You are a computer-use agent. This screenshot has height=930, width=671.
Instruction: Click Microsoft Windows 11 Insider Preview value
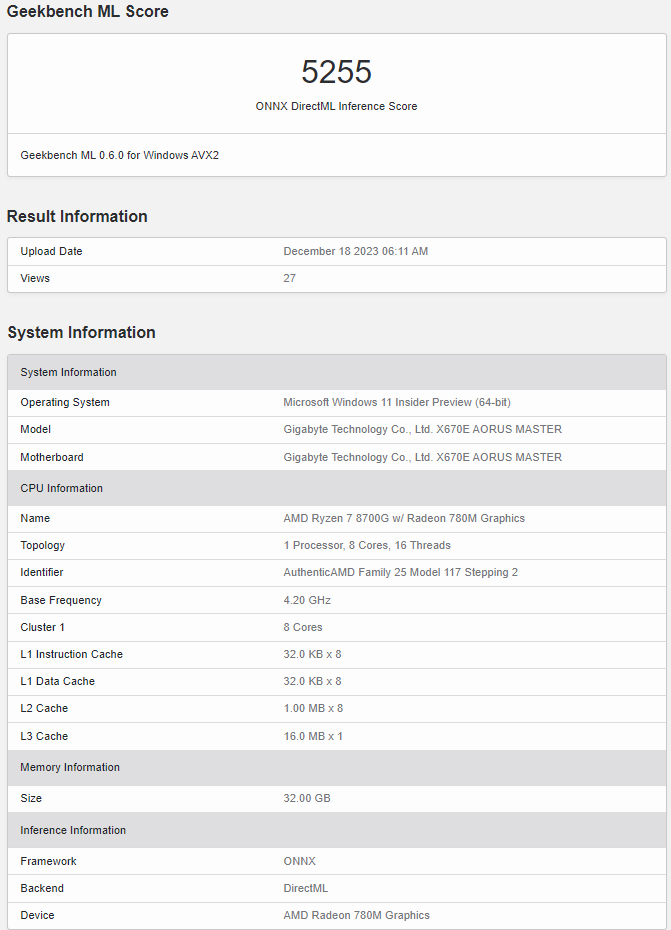click(397, 402)
